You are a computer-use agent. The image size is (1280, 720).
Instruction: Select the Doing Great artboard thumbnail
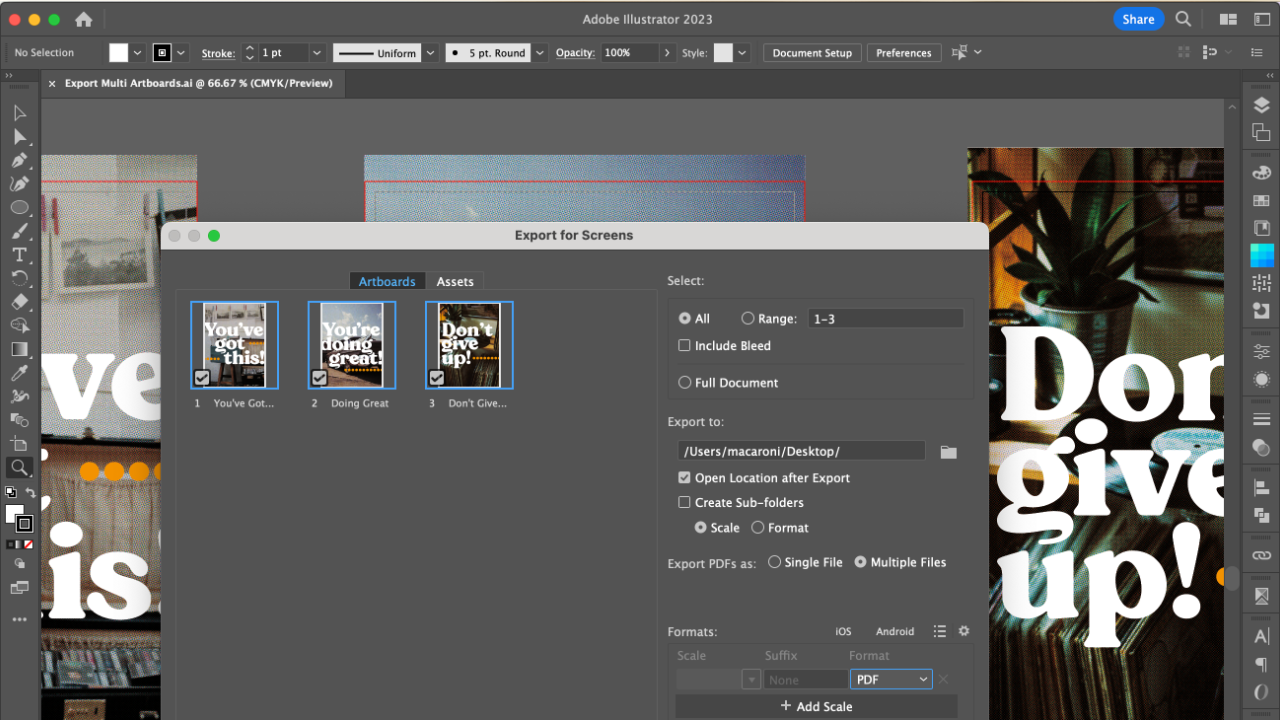click(351, 345)
